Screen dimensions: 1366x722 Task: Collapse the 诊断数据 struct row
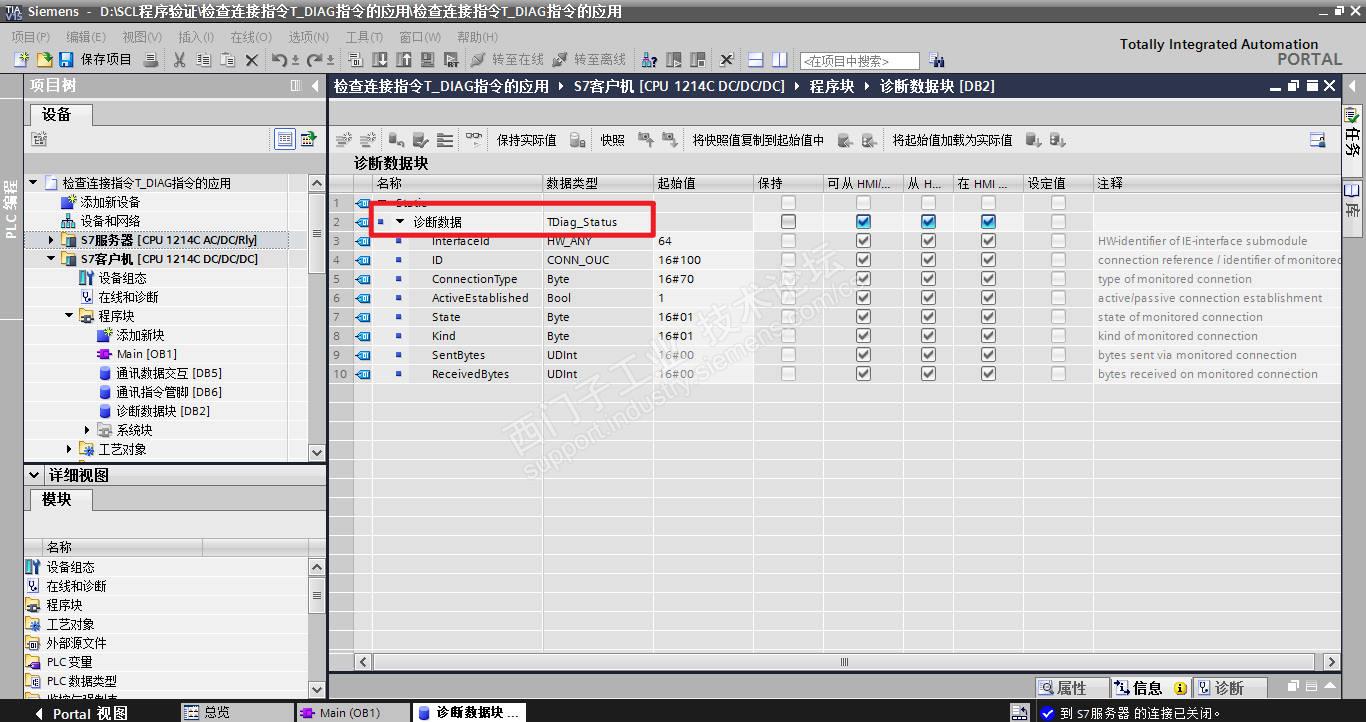[x=400, y=222]
